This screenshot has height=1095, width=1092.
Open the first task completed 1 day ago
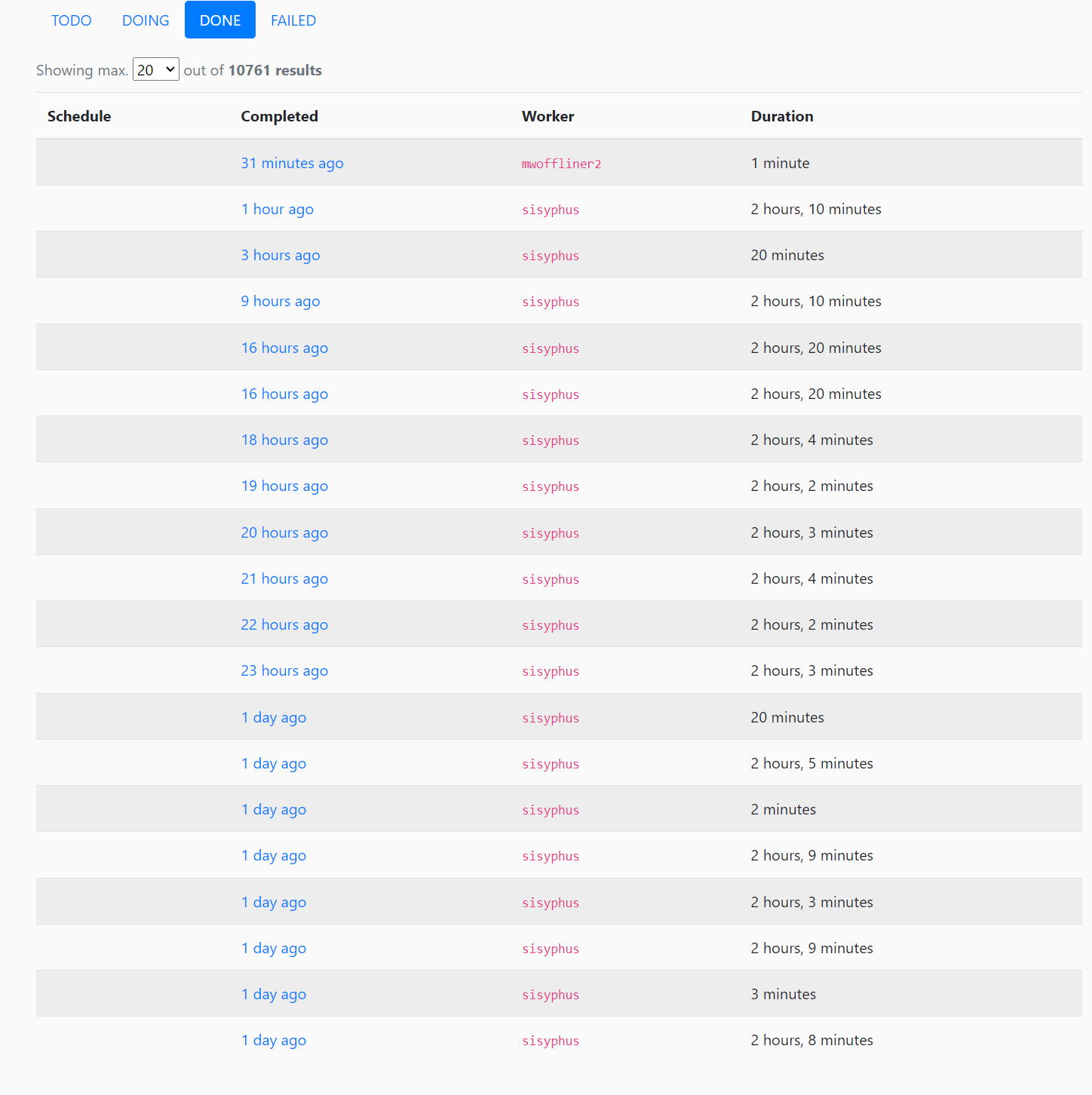tap(273, 717)
